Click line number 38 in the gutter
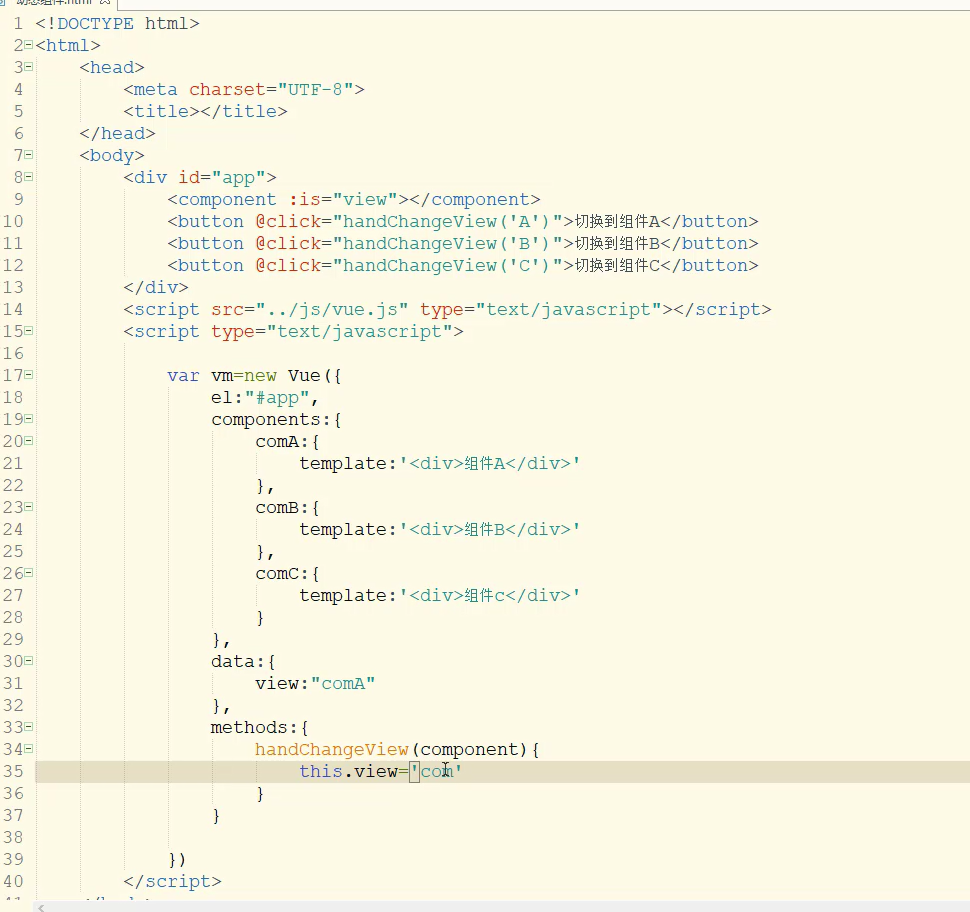The height and width of the screenshot is (912, 970). click(x=13, y=837)
